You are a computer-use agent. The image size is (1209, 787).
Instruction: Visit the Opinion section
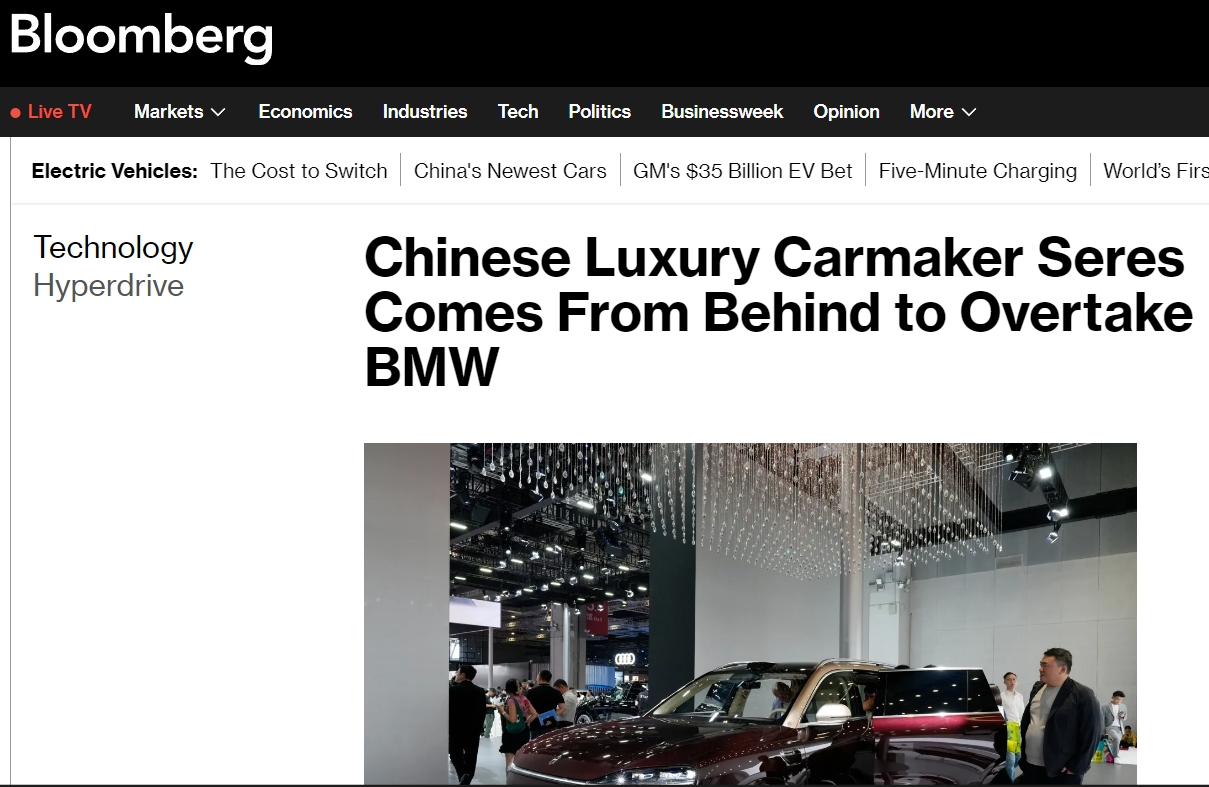[846, 112]
